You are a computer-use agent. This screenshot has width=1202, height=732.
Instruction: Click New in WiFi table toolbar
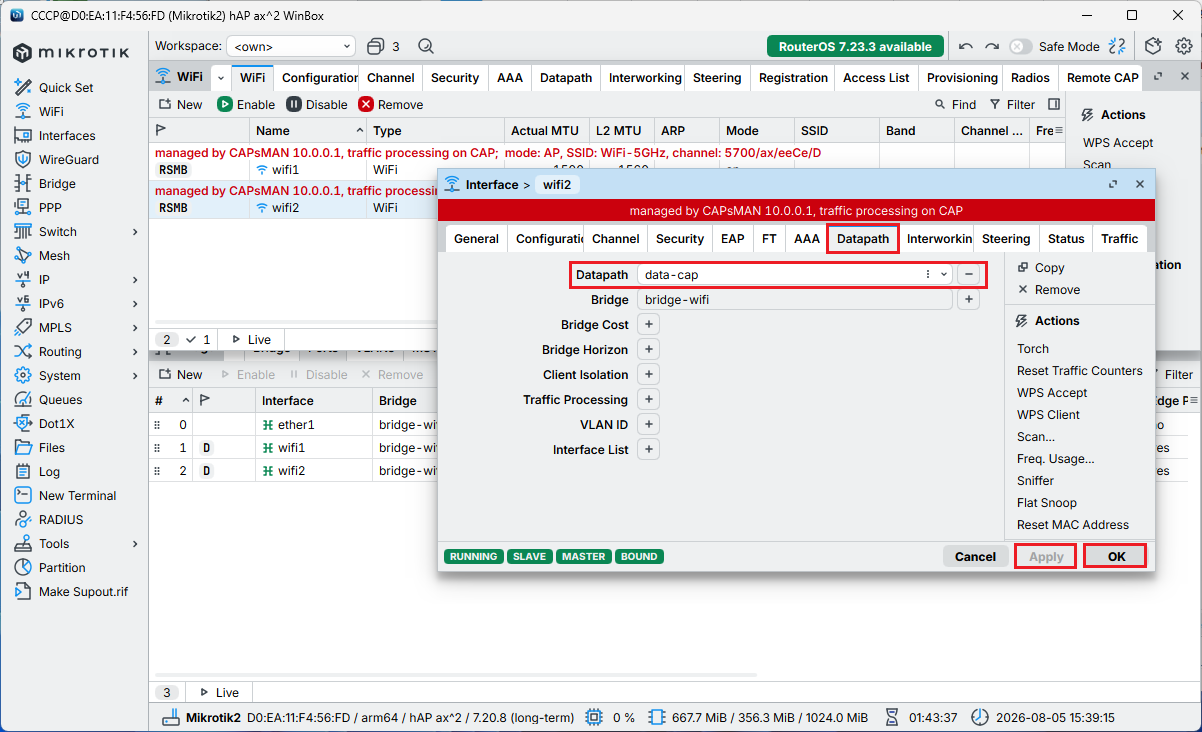[x=180, y=104]
